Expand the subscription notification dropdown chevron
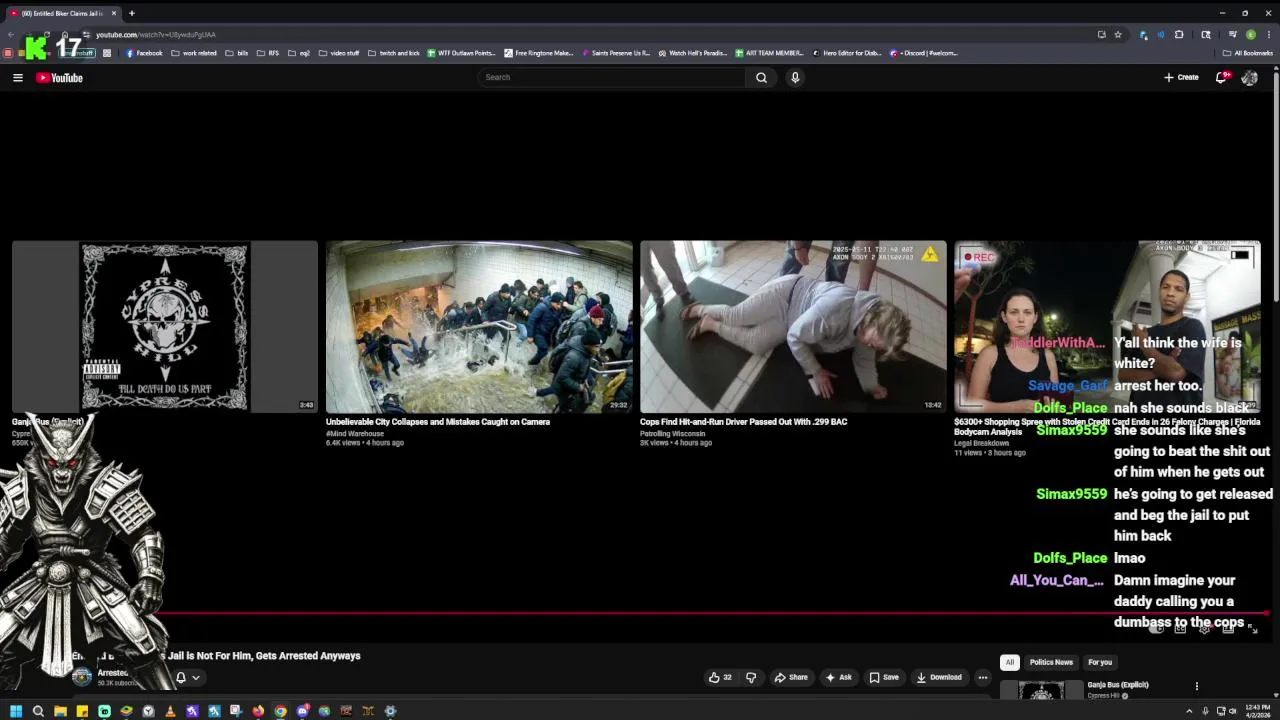The image size is (1280, 720). click(196, 677)
